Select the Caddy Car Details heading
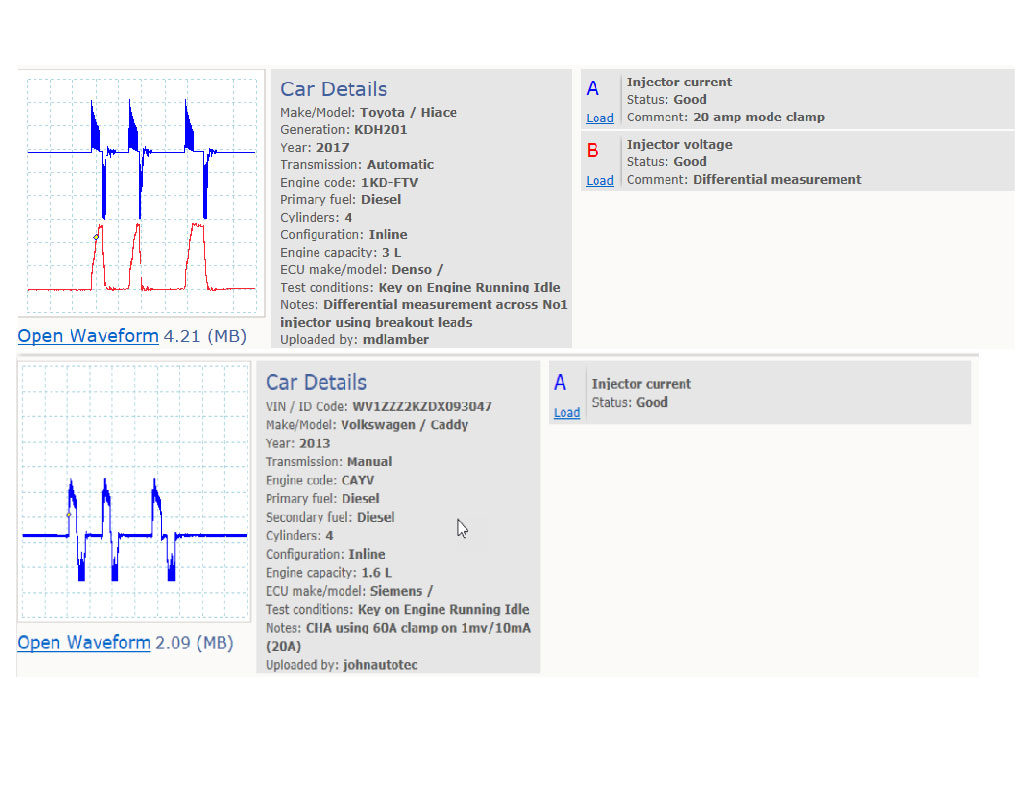The height and width of the screenshot is (786, 1024). [x=316, y=382]
